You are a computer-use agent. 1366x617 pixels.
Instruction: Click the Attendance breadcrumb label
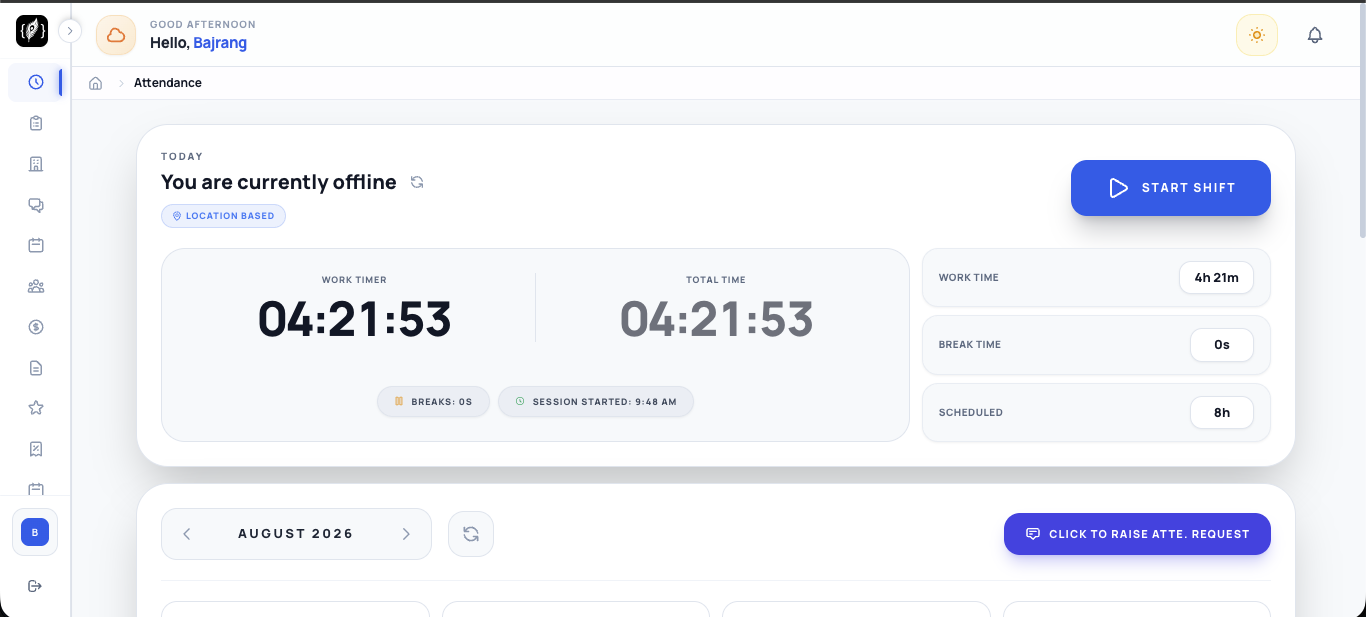[168, 83]
